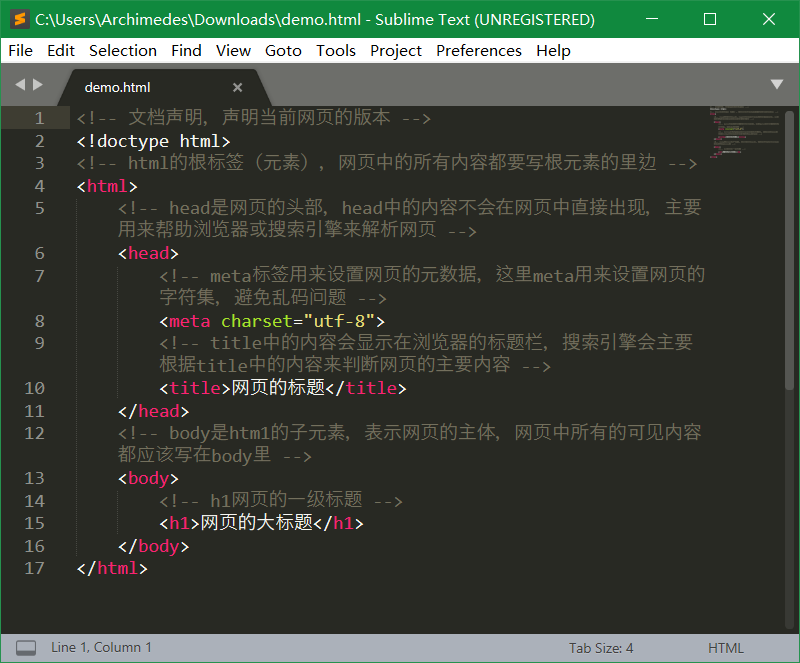
Task: Open the HTML syntax selector in status bar
Action: click(x=726, y=647)
